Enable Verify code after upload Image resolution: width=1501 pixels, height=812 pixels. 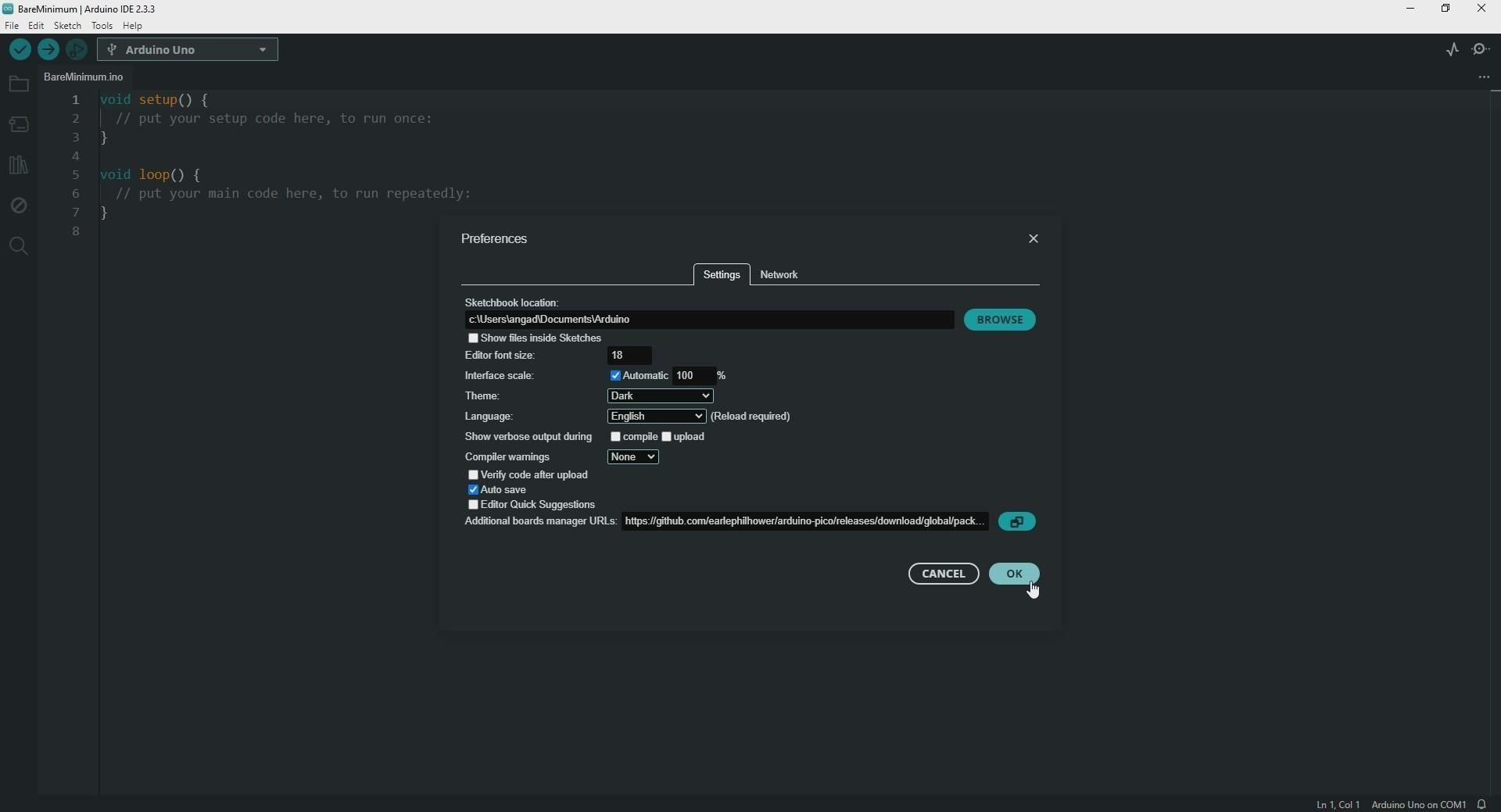(473, 475)
